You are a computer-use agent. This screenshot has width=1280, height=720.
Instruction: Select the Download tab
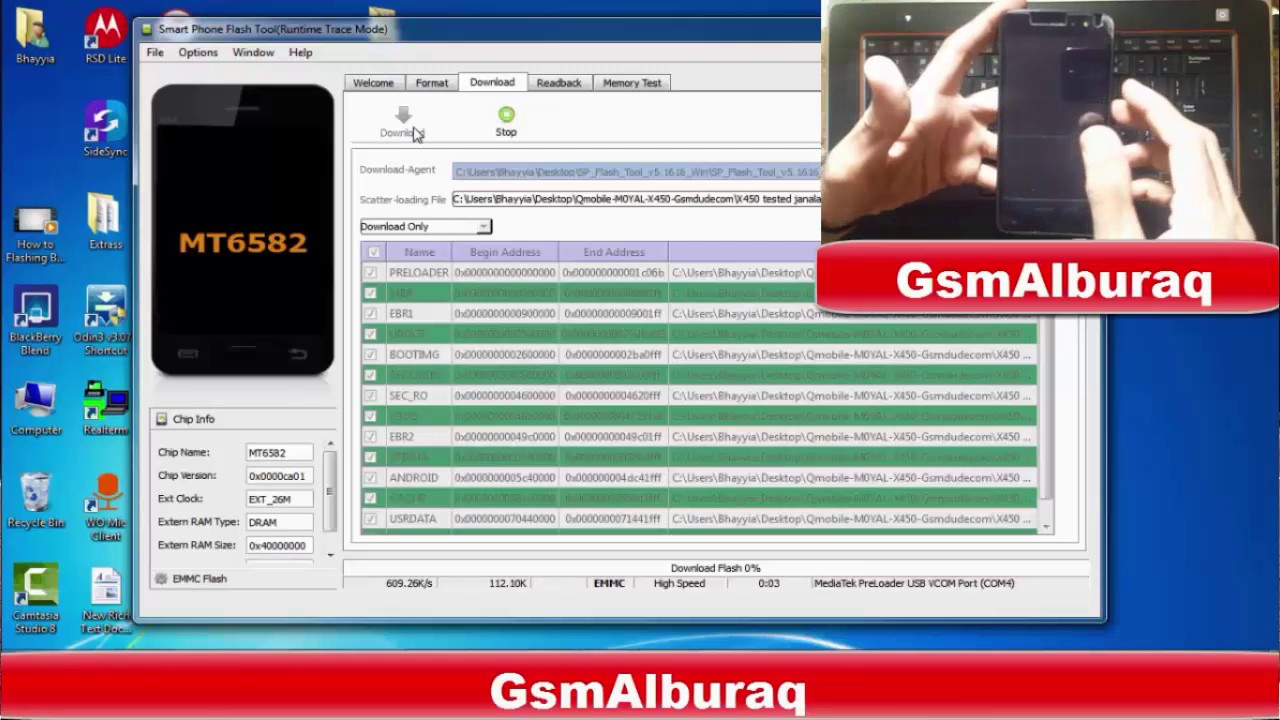click(x=492, y=82)
